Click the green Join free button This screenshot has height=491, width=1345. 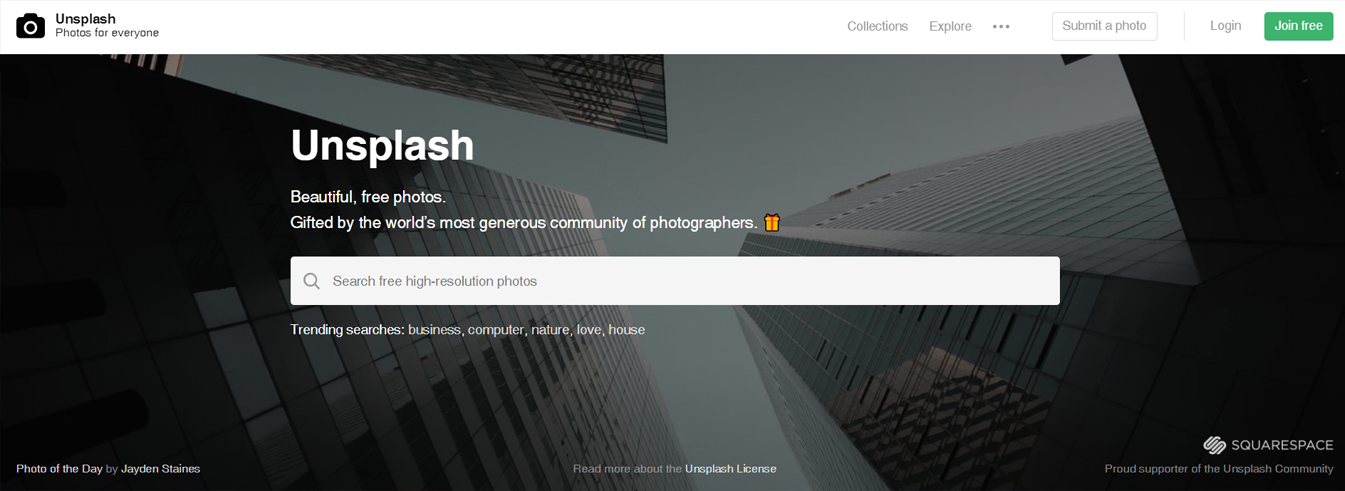[x=1298, y=26]
